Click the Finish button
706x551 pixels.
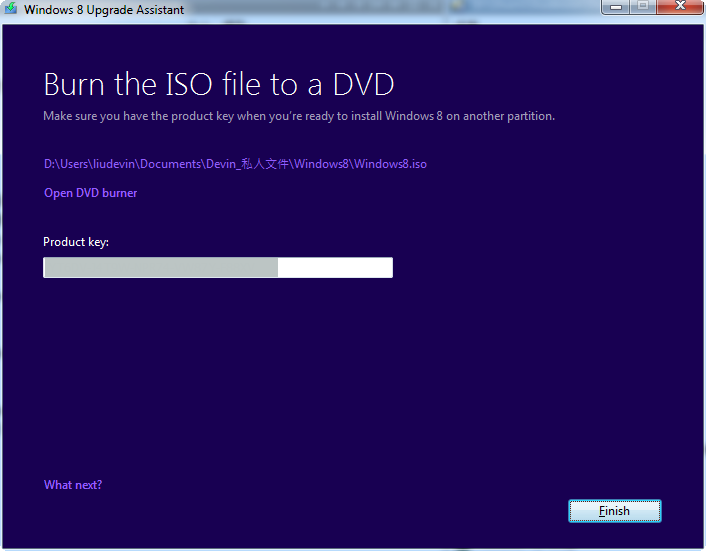coord(615,511)
